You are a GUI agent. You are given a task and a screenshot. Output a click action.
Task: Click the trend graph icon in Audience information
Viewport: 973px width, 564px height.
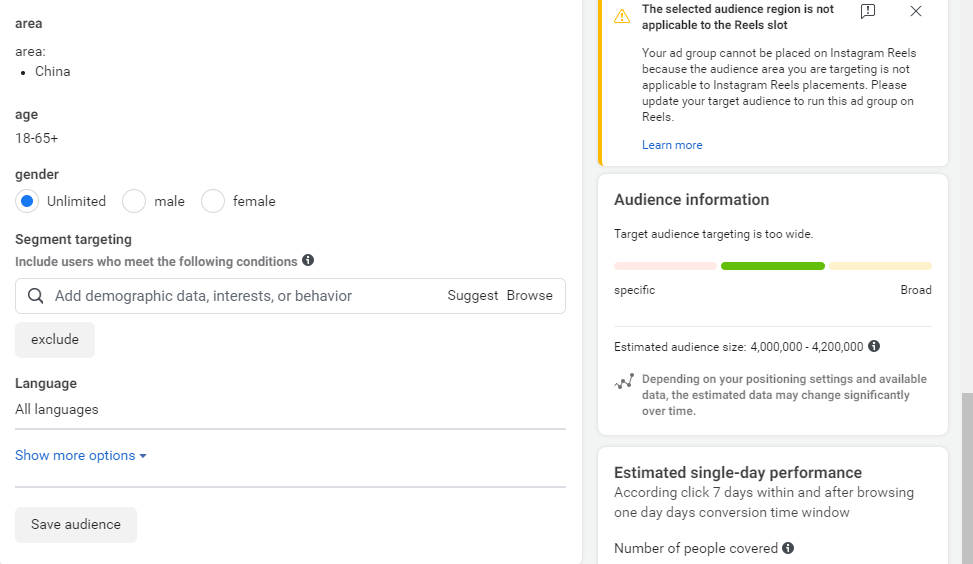[x=624, y=382]
